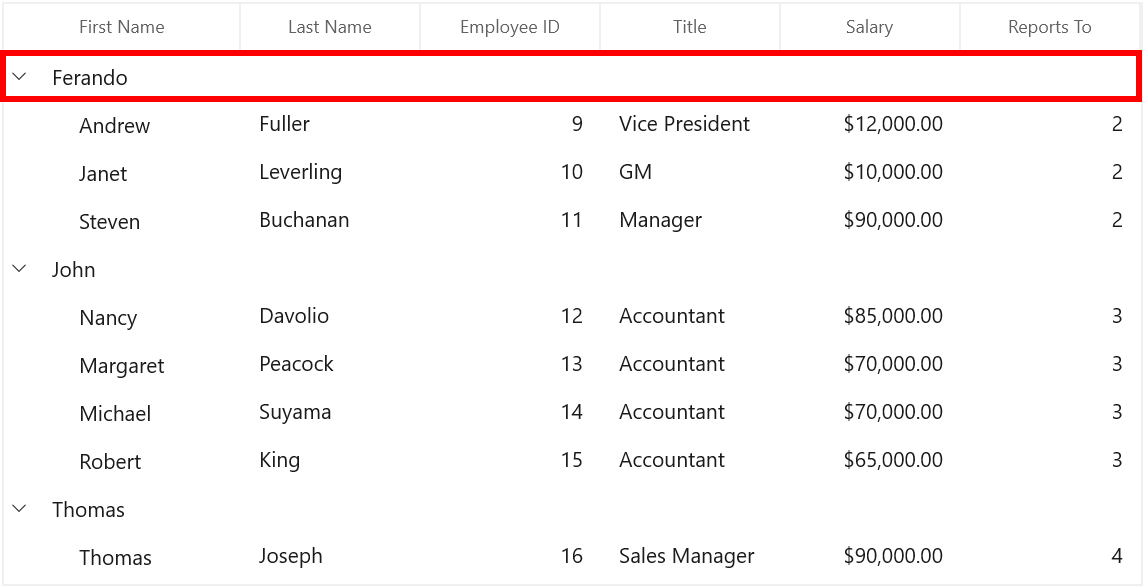Click Michael's Accountant title cell

tap(672, 412)
